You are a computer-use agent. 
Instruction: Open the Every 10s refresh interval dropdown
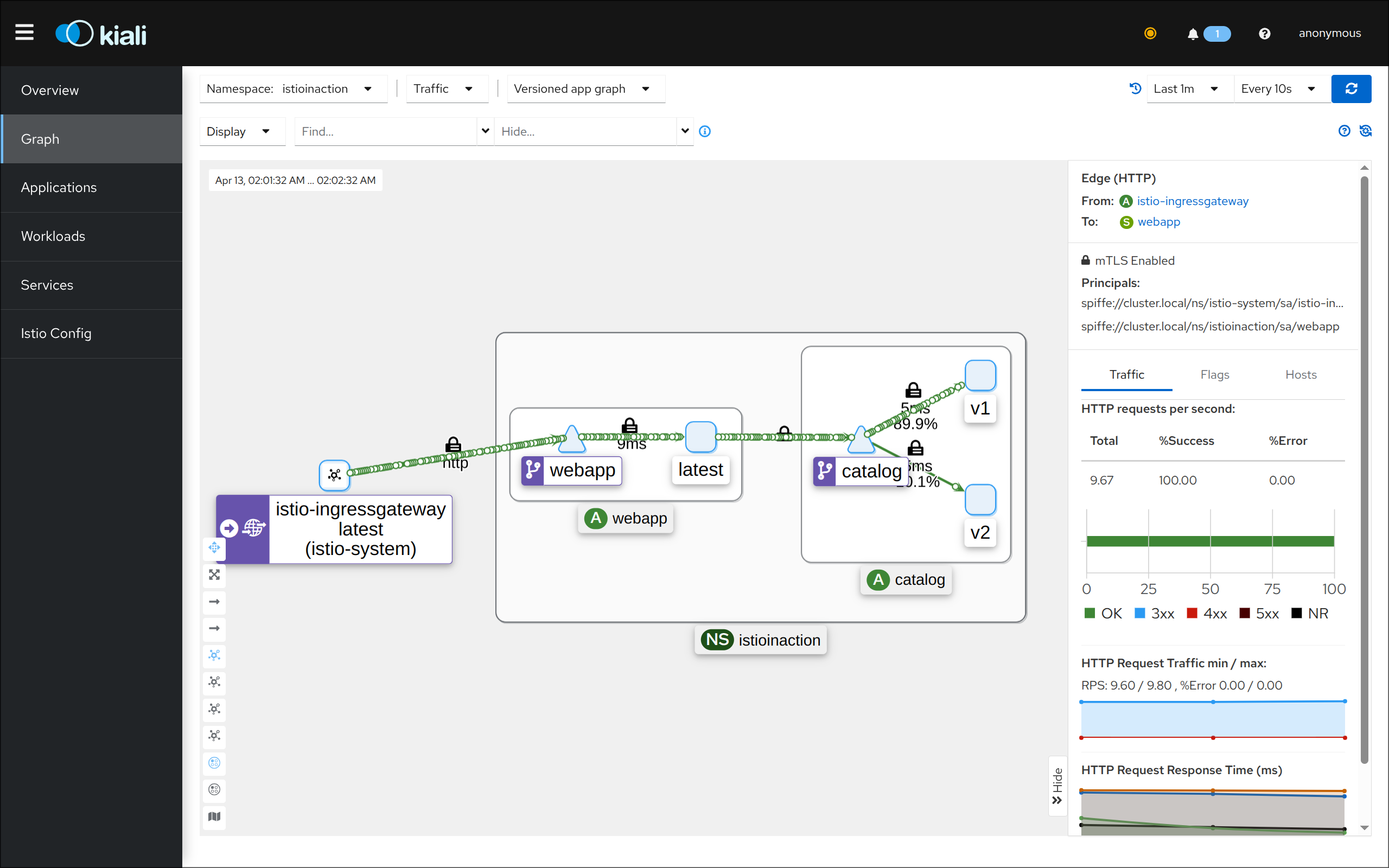click(1282, 88)
